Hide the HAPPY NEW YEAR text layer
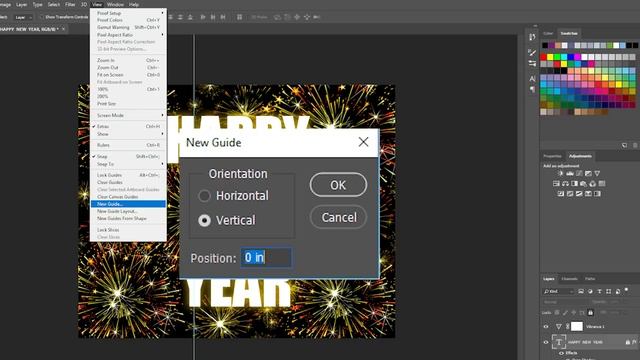Viewport: 640px width, 360px height. point(546,342)
